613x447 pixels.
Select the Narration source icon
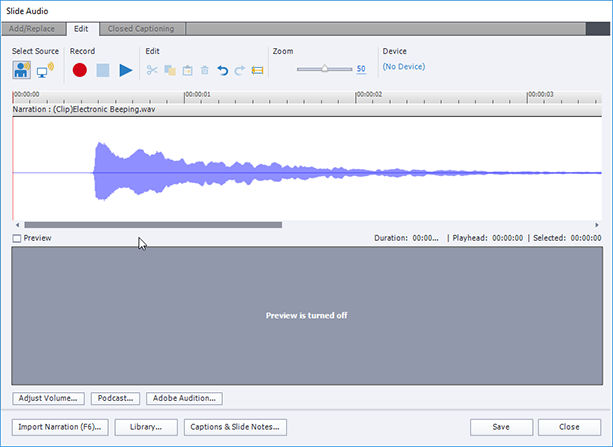[22, 70]
